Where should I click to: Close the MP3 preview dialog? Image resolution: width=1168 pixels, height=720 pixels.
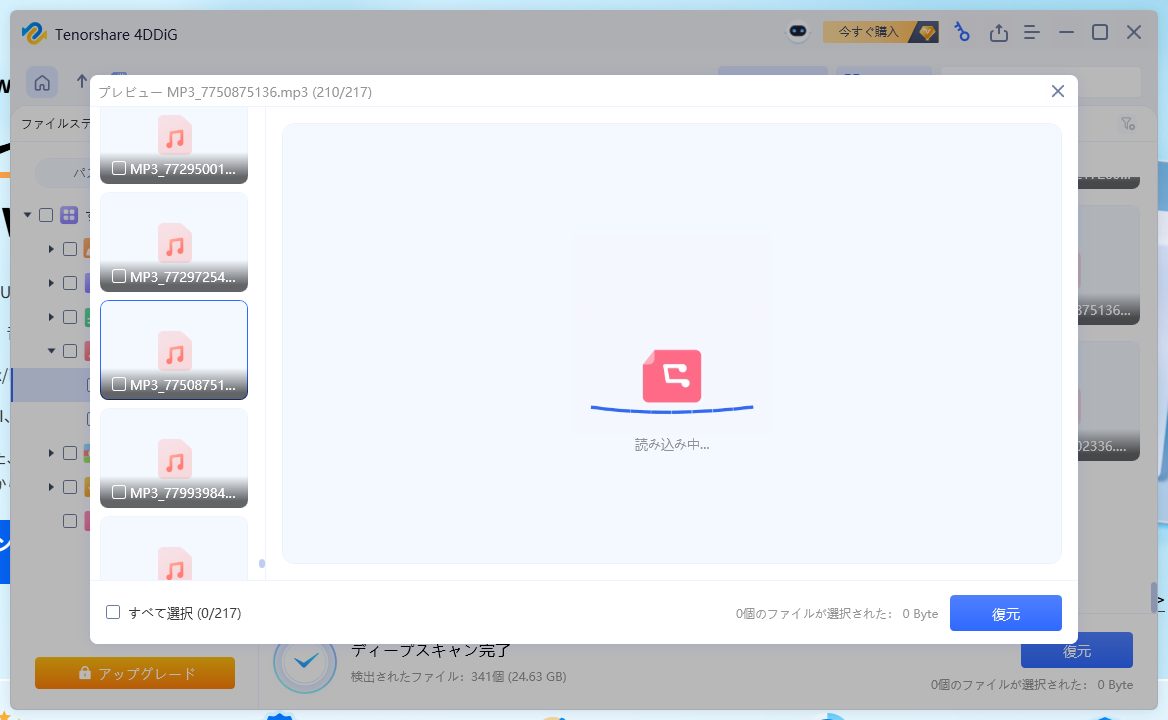(x=1057, y=91)
